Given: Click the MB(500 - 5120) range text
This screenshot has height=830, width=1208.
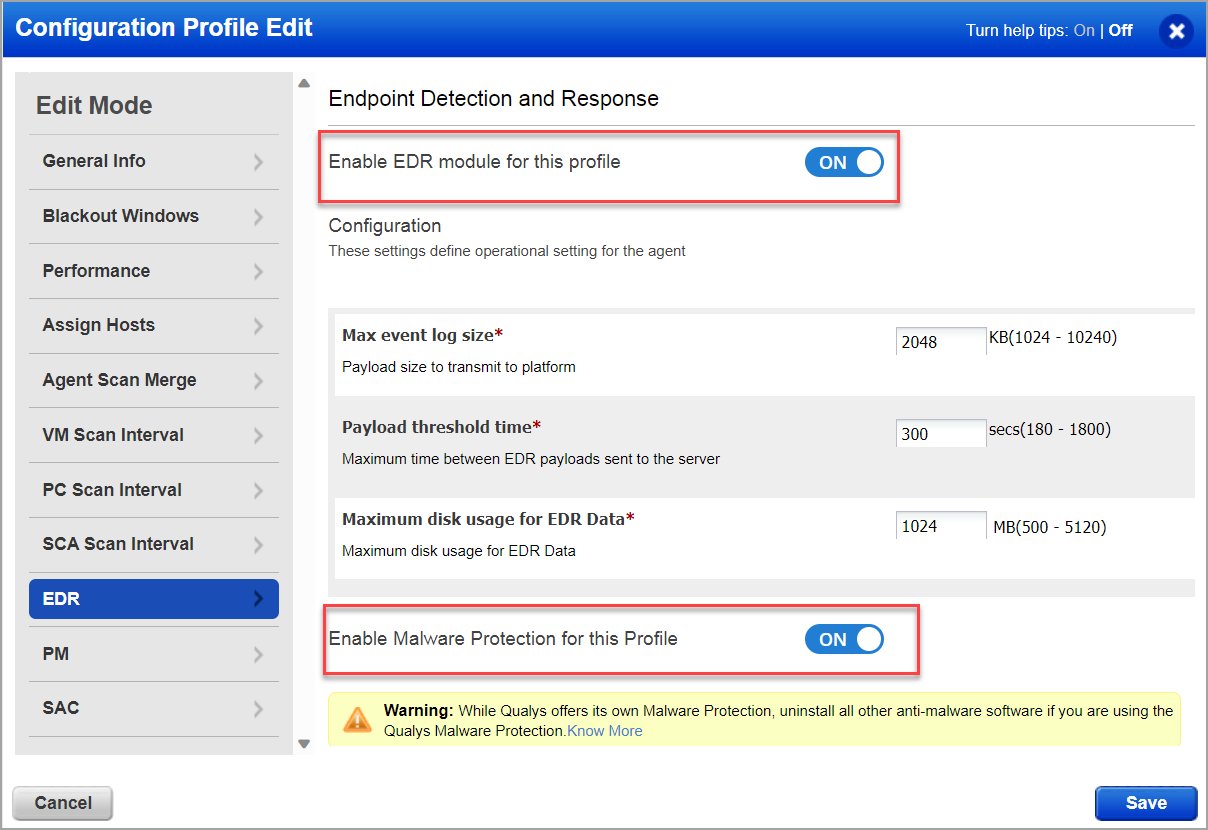Looking at the screenshot, I should click(x=1050, y=527).
